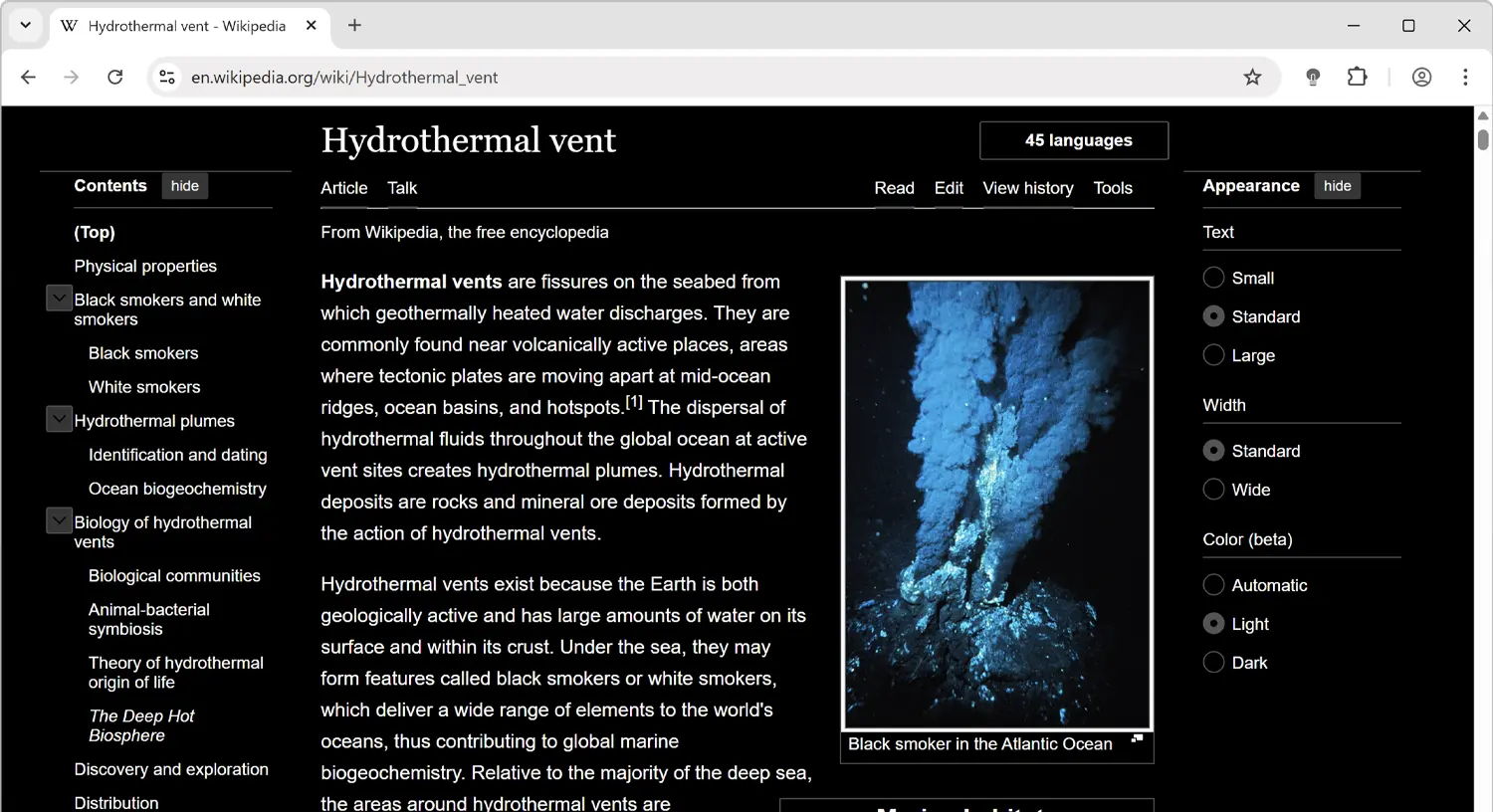Viewport: 1493px width, 812px height.
Task: Open the Theory of hydrothermal origin of life link
Action: 176,672
